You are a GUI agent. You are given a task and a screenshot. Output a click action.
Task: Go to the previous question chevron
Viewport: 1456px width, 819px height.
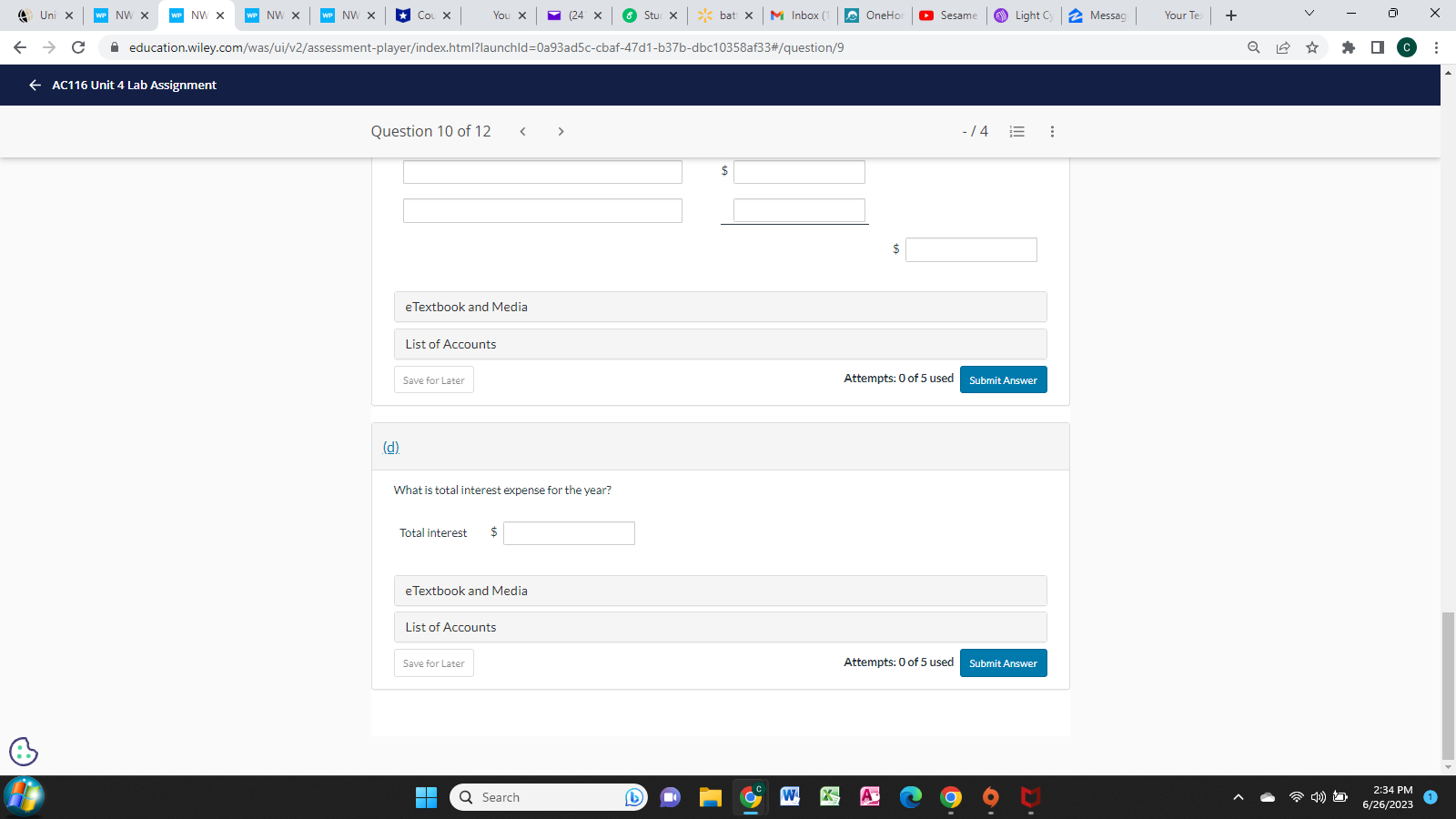coord(523,131)
